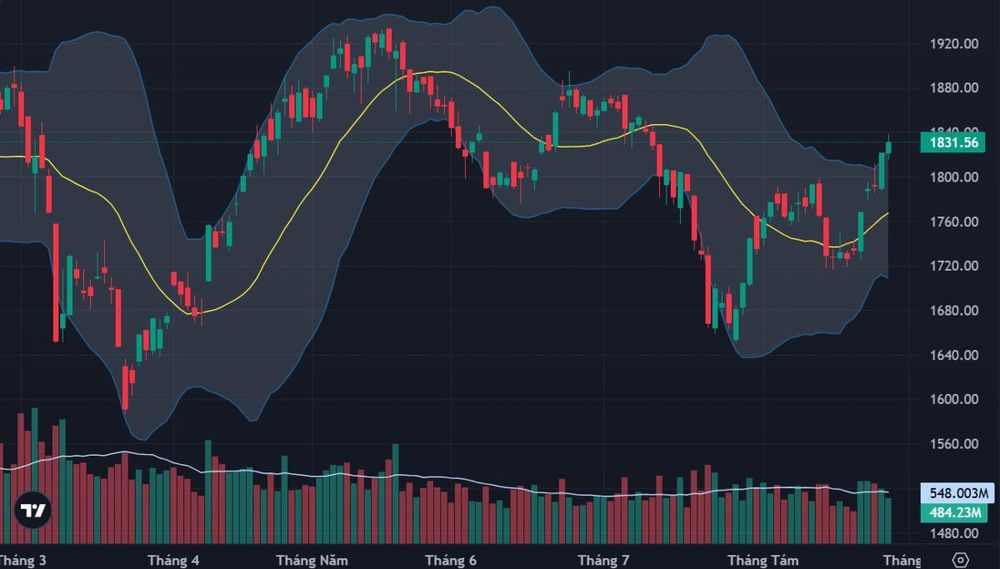Click Tháng 6 on the time axis
The image size is (1000, 569).
(x=451, y=561)
